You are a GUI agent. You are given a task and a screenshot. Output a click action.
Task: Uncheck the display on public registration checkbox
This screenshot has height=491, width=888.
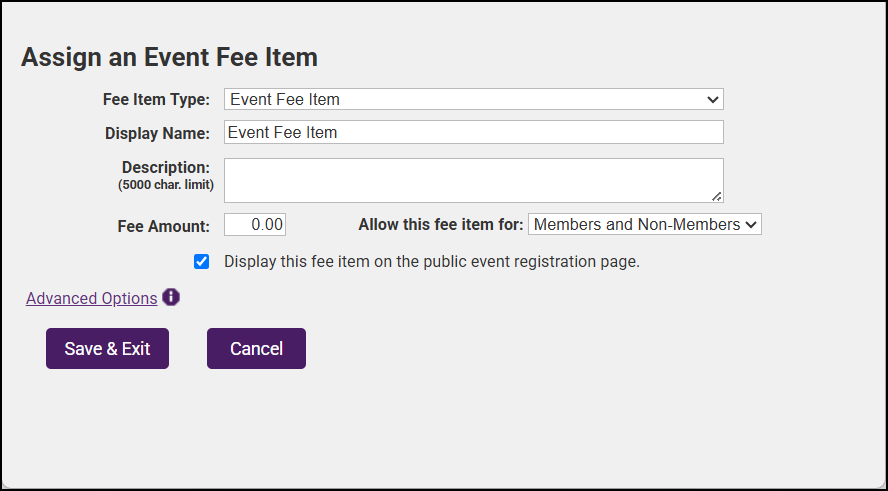point(202,261)
